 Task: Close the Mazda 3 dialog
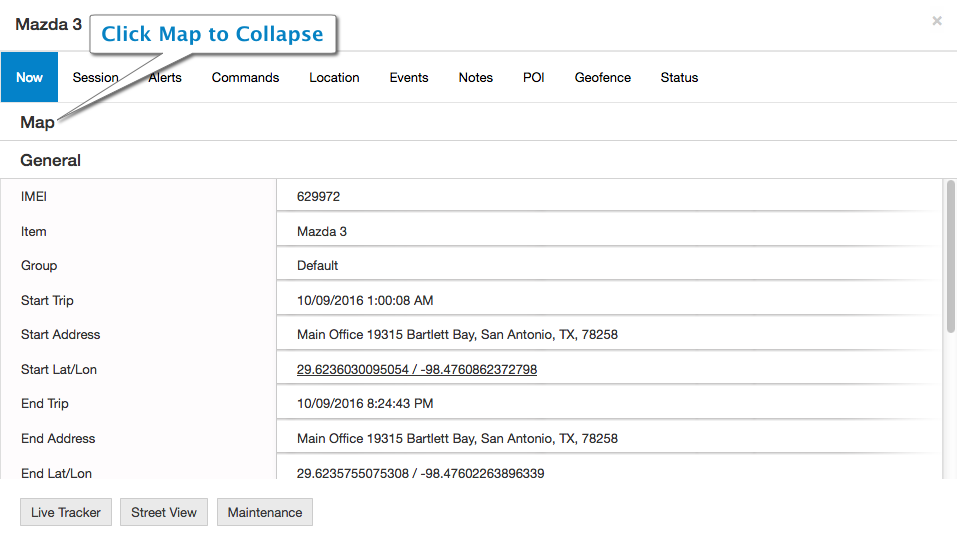937,21
